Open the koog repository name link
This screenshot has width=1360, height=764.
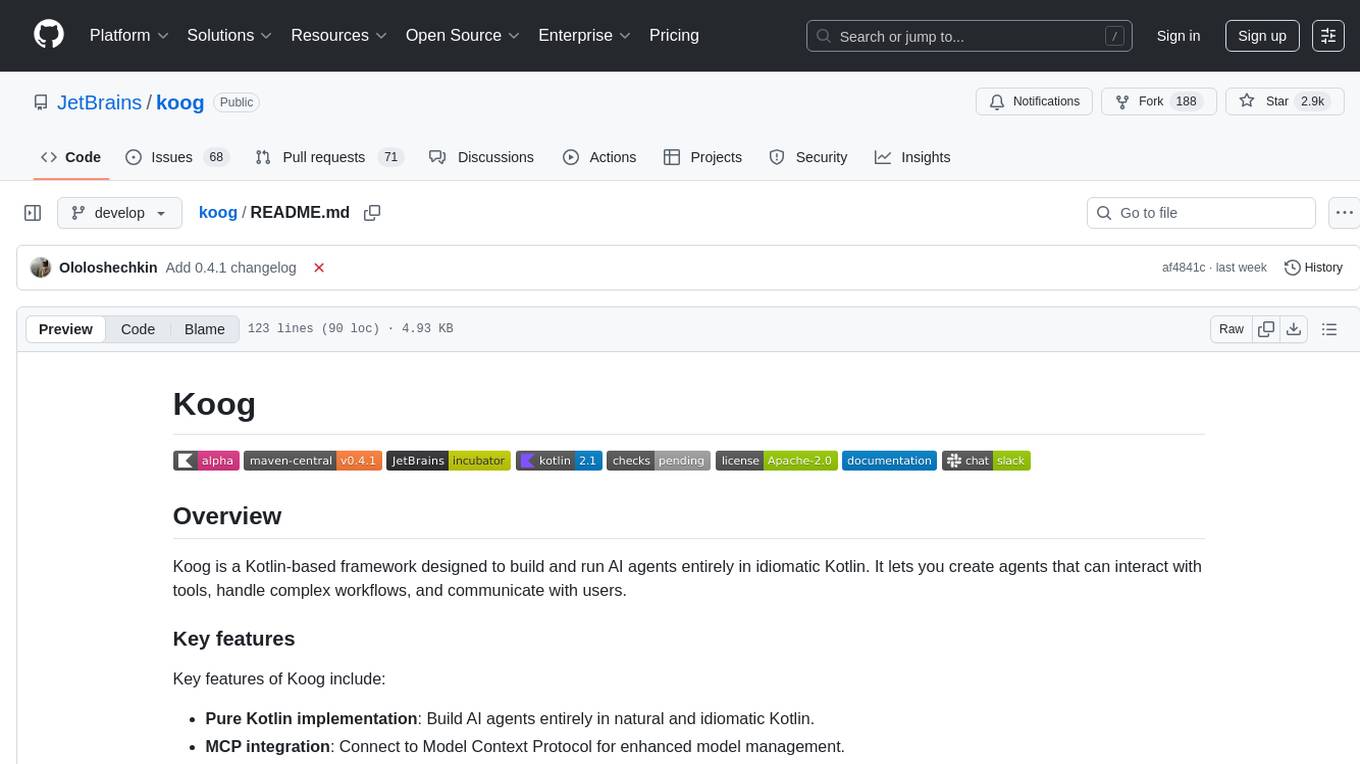180,102
